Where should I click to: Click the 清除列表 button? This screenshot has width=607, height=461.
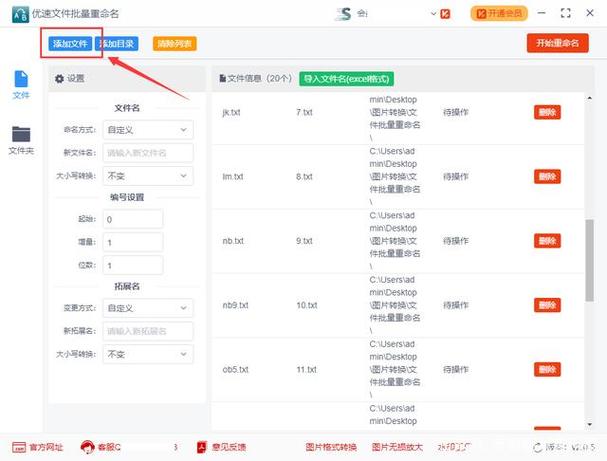(x=175, y=44)
